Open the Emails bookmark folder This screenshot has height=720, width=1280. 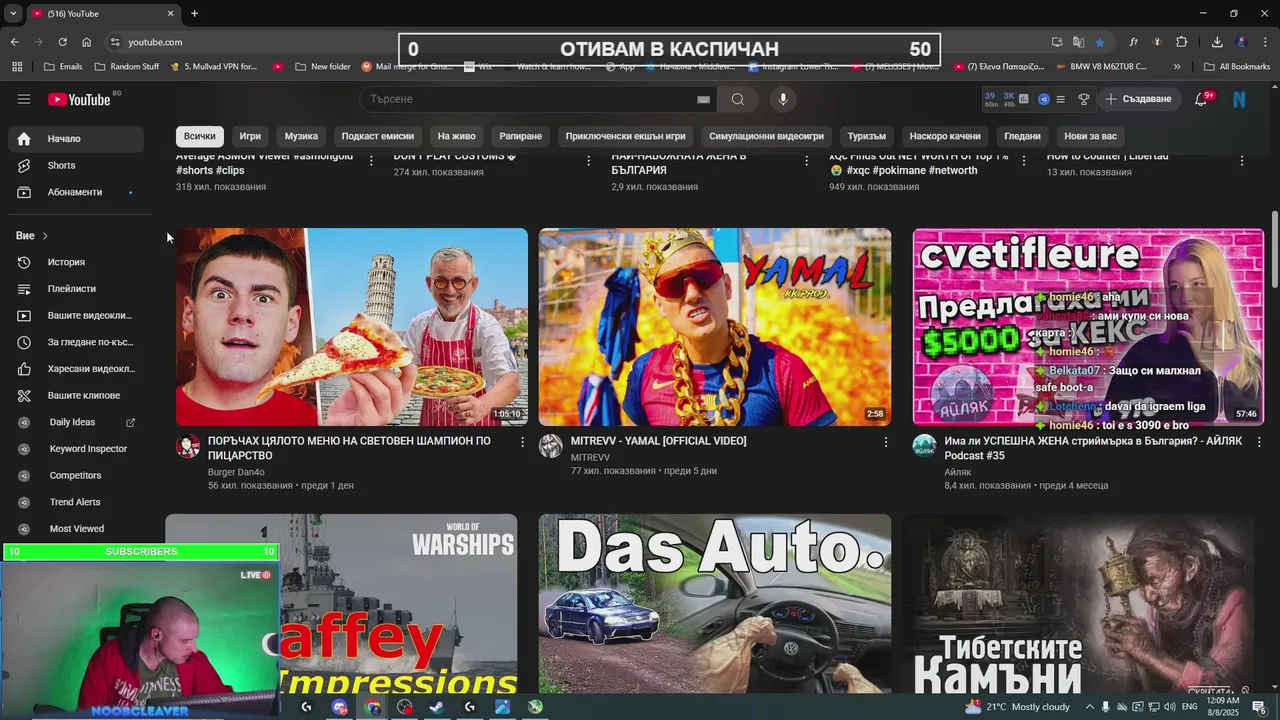point(63,67)
